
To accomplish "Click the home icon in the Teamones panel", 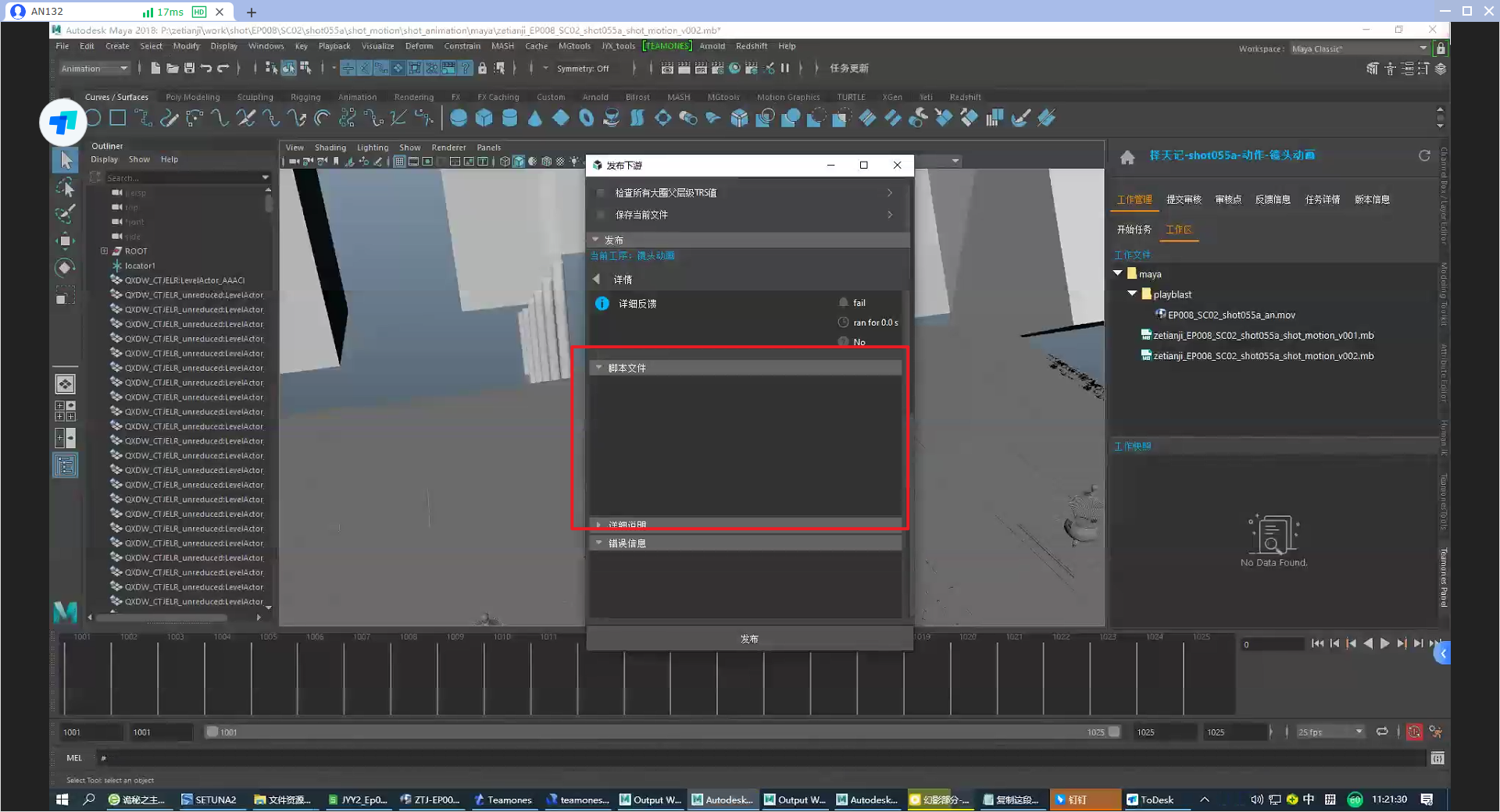I will pyautogui.click(x=1127, y=157).
